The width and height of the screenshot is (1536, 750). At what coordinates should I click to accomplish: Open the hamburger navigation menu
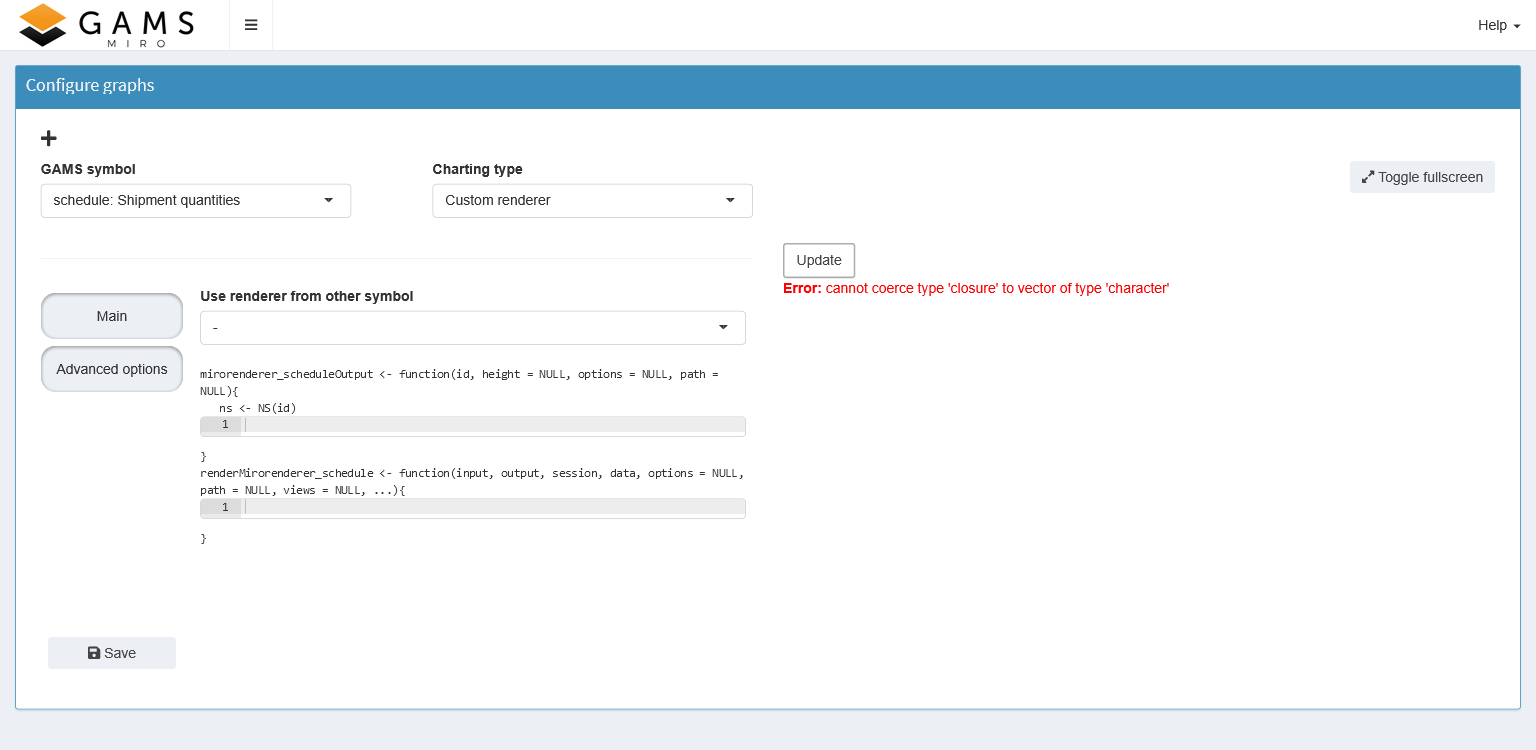click(x=250, y=24)
